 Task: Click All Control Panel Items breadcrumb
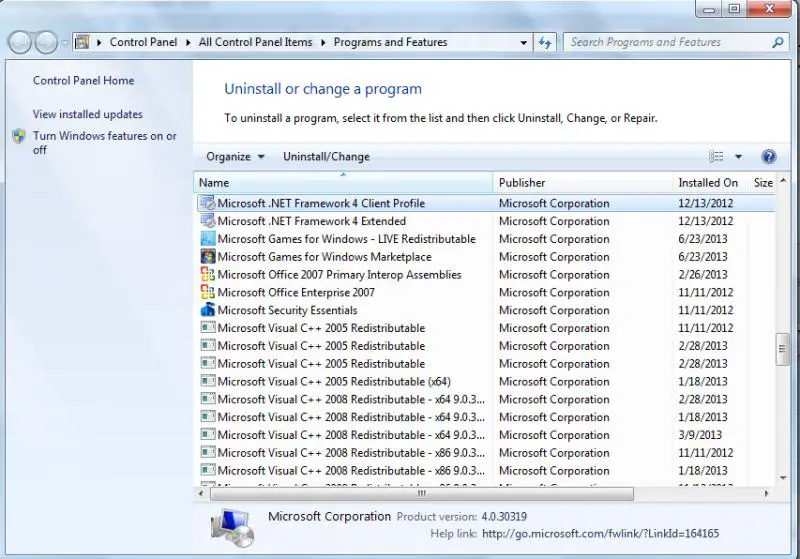[x=256, y=42]
